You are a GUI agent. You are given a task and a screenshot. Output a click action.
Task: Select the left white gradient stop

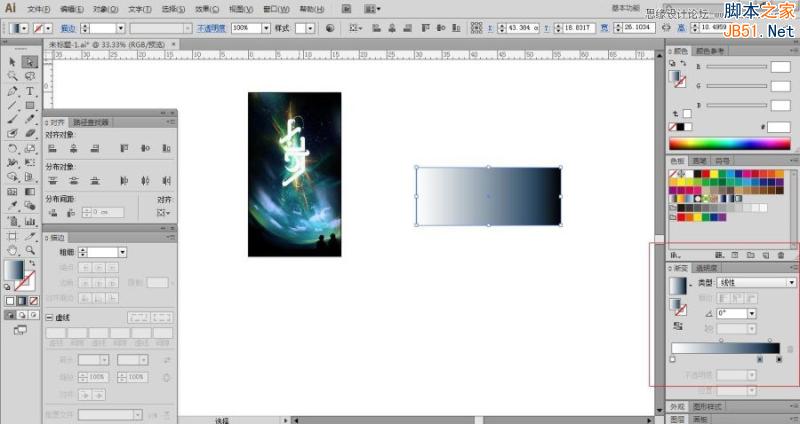pos(672,360)
